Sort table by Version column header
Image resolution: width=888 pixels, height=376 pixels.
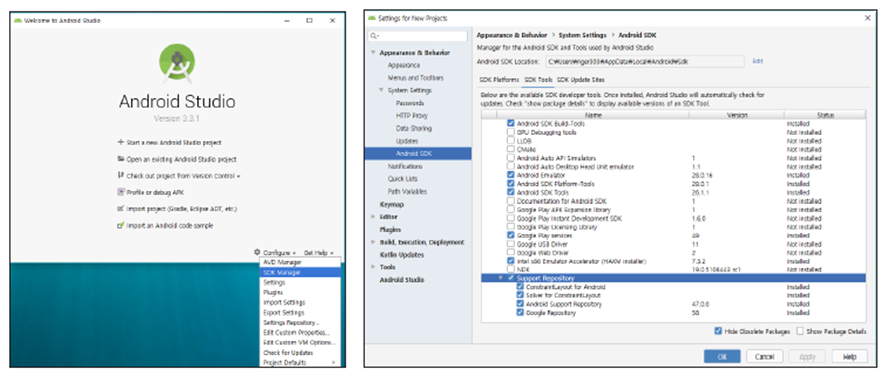coord(737,115)
